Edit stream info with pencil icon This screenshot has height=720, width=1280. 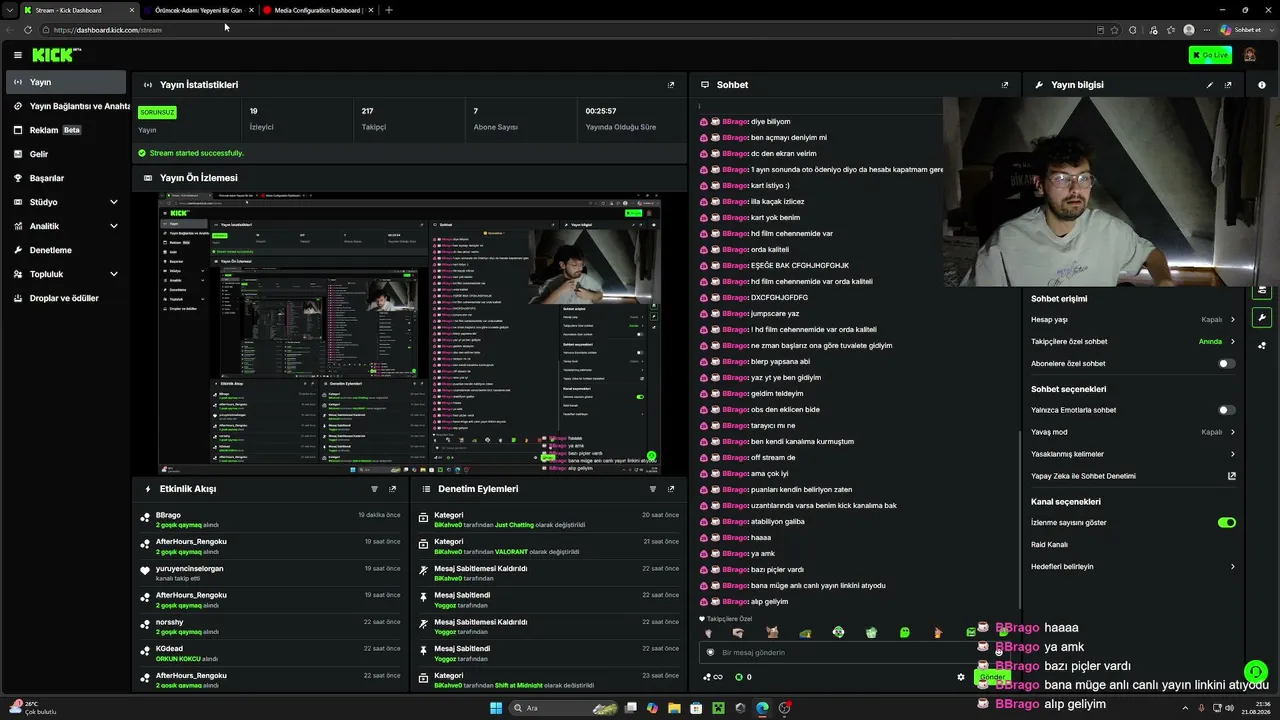click(x=1210, y=85)
